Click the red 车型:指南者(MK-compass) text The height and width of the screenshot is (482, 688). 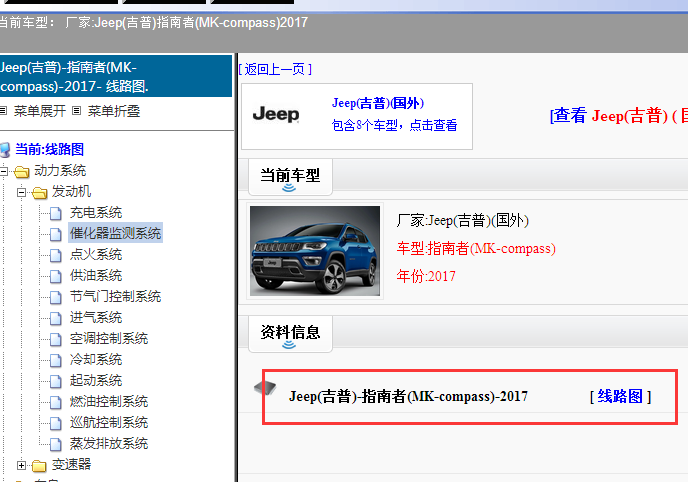[476, 248]
